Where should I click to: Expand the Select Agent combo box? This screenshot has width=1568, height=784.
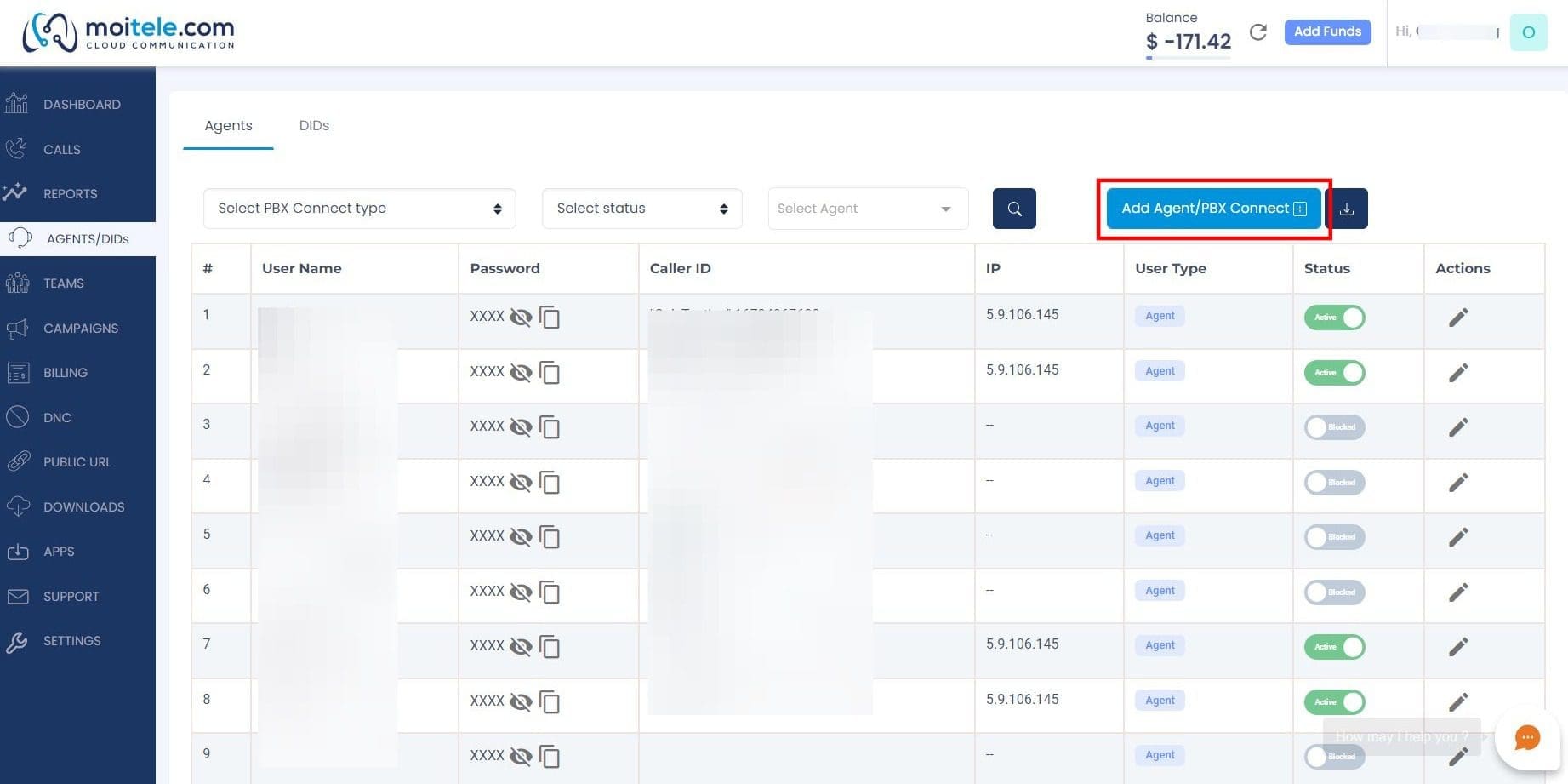[868, 209]
